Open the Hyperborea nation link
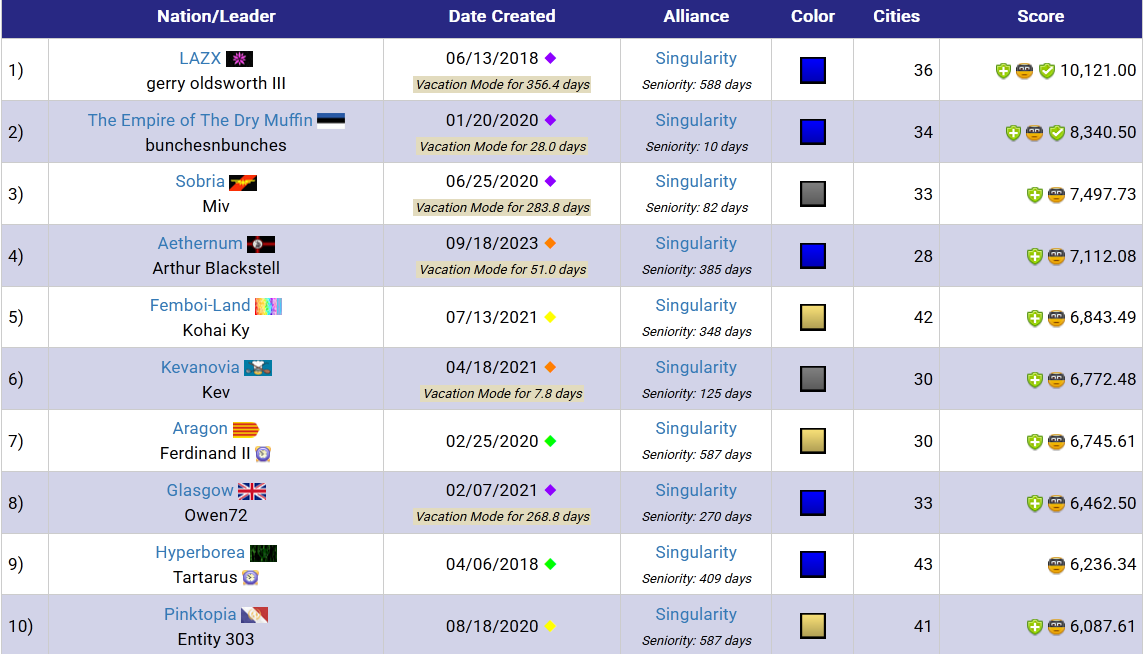The height and width of the screenshot is (654, 1146). (x=200, y=552)
